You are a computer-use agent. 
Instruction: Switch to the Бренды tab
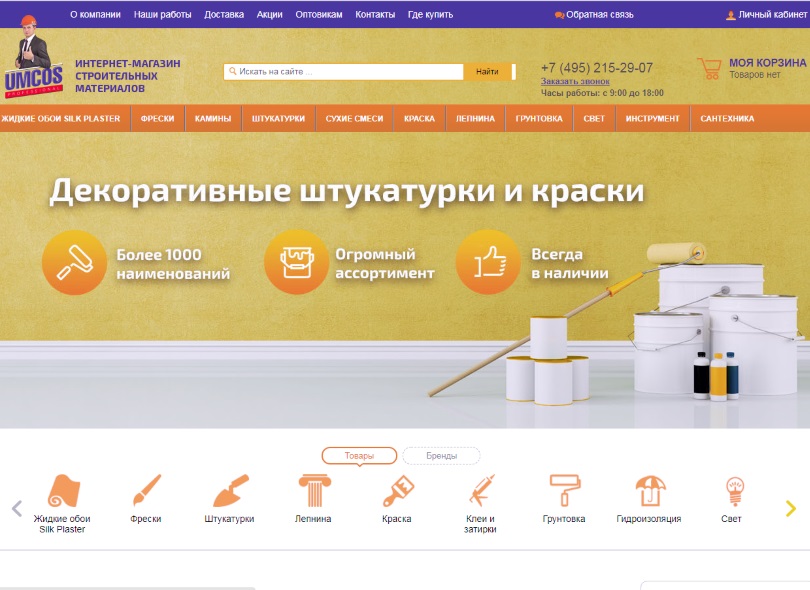pyautogui.click(x=441, y=456)
